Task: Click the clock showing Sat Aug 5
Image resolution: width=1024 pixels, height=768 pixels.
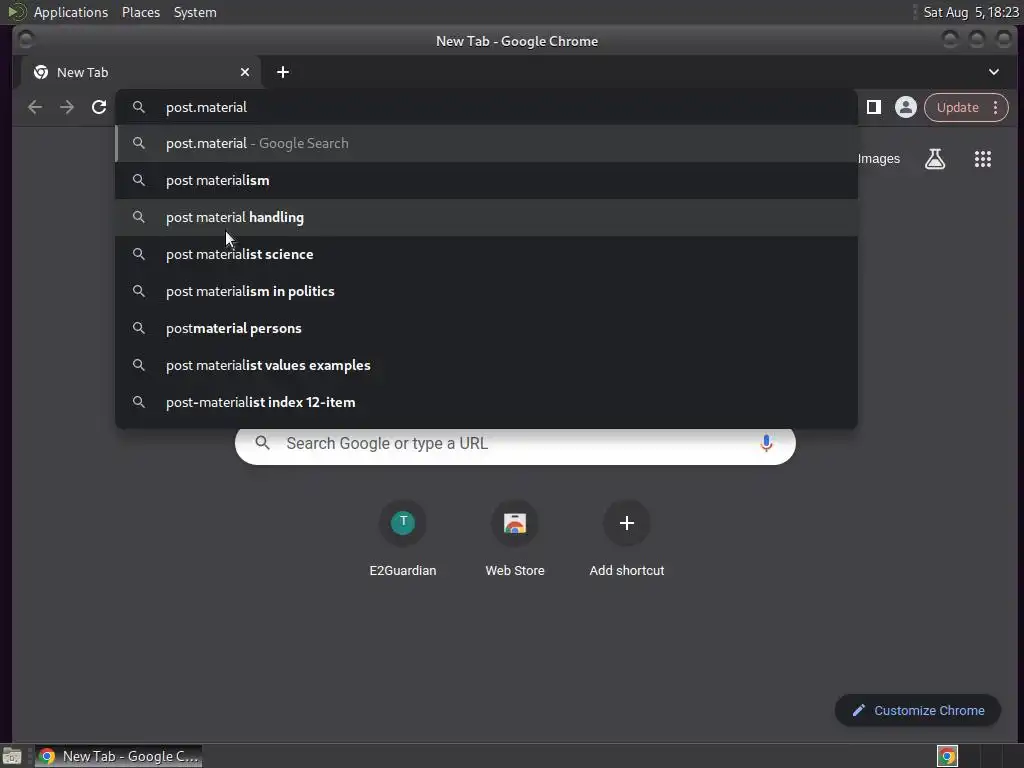Action: pos(971,12)
